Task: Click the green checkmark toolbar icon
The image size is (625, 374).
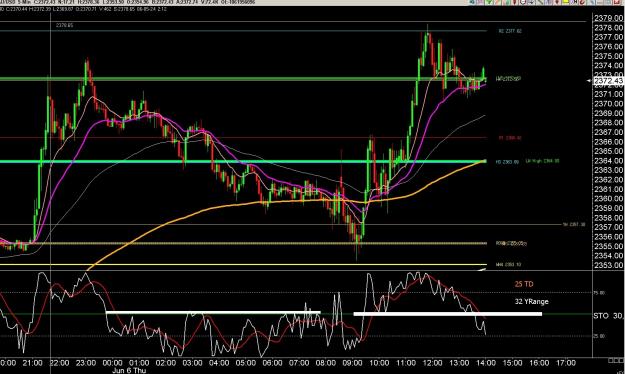Action: click(x=489, y=2)
